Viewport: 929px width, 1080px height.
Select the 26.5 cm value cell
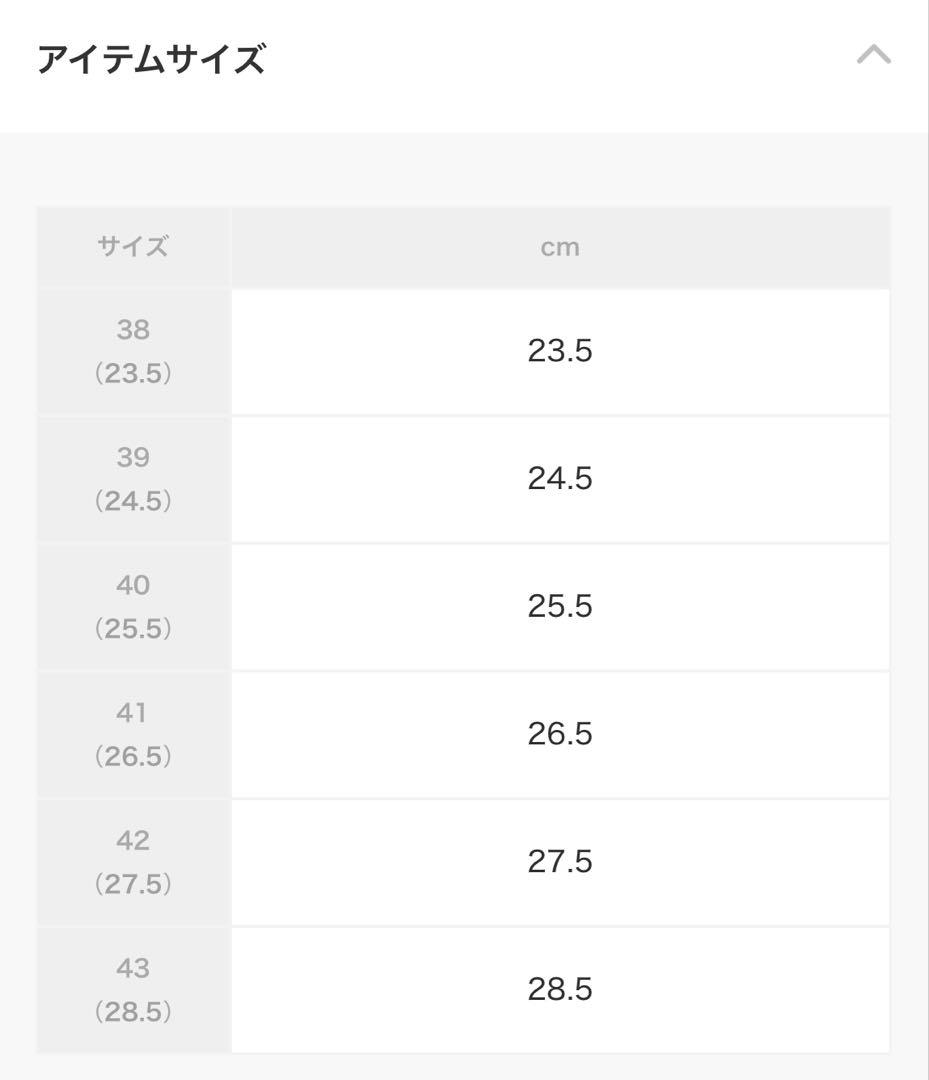pos(561,734)
